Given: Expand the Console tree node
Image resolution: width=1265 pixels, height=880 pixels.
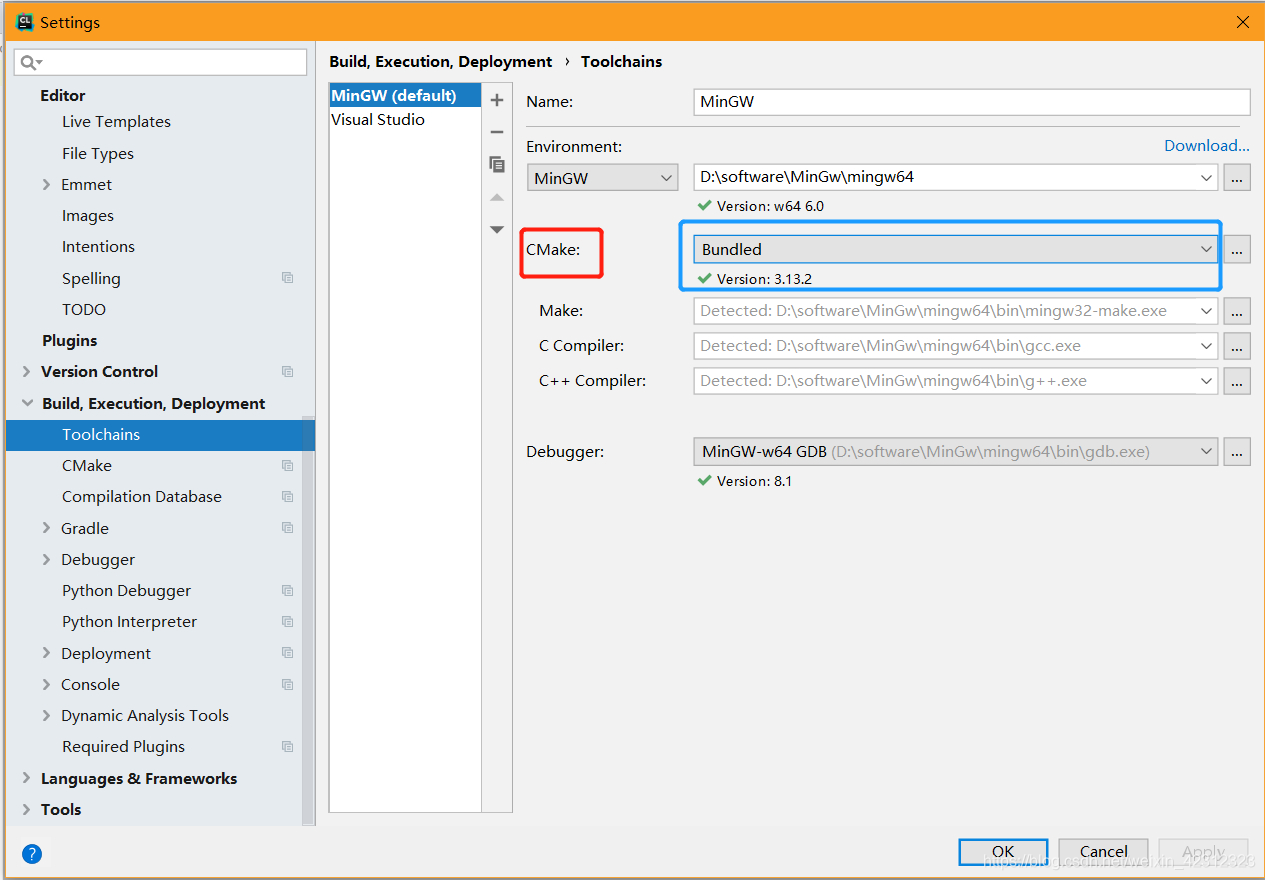Looking at the screenshot, I should [46, 684].
